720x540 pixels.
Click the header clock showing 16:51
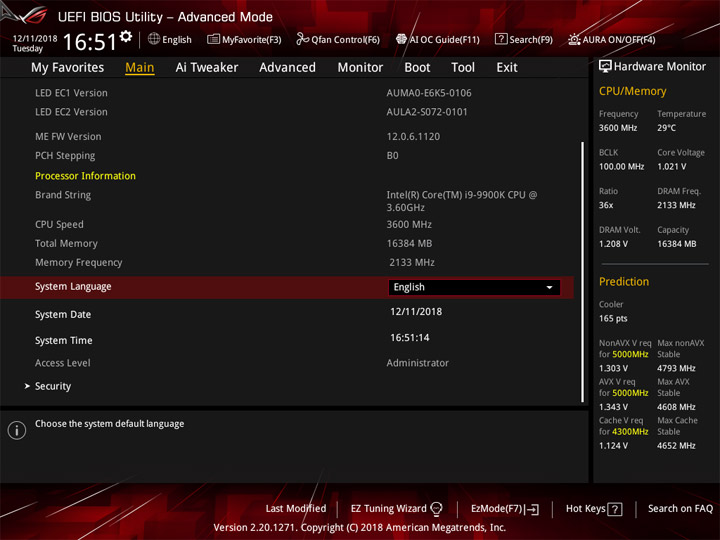[90, 42]
